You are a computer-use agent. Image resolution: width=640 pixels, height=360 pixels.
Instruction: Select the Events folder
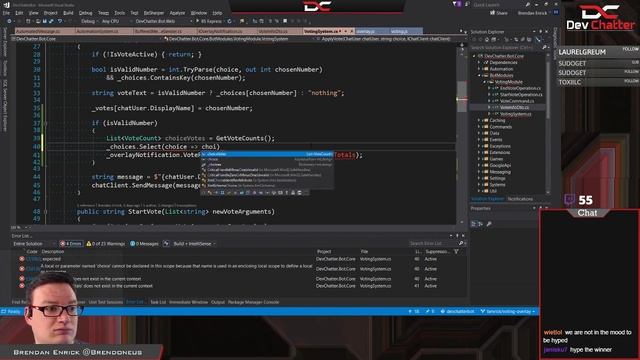point(496,140)
